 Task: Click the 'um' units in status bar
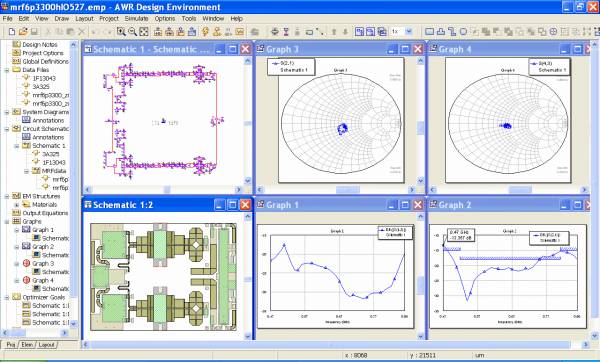click(479, 355)
